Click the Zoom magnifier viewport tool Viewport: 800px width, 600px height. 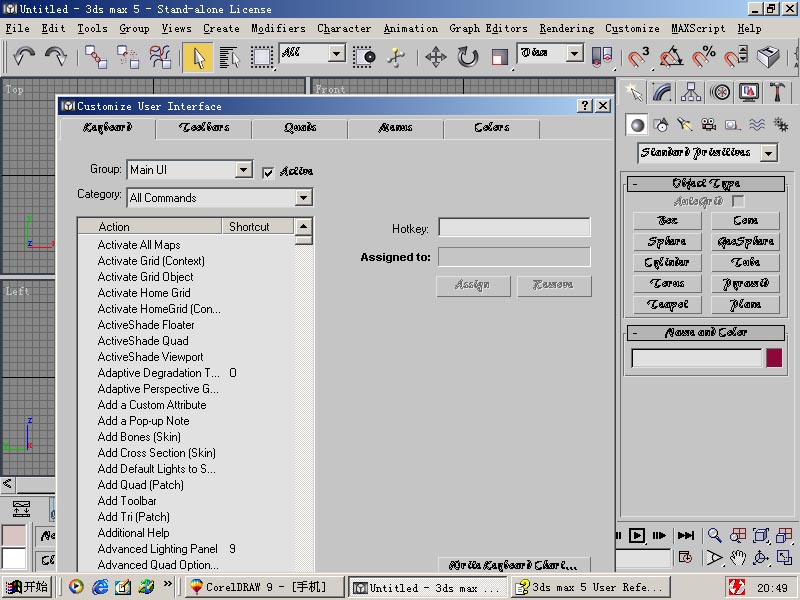coord(714,535)
